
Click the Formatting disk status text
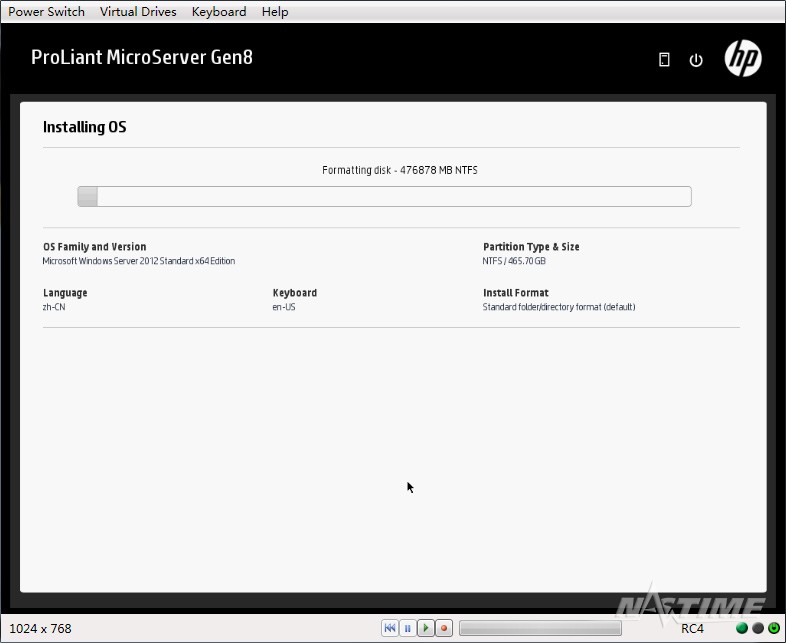tap(400, 170)
